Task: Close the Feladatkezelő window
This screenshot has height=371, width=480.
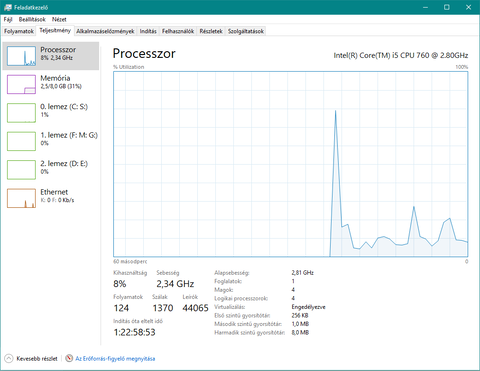Action: click(x=468, y=7)
